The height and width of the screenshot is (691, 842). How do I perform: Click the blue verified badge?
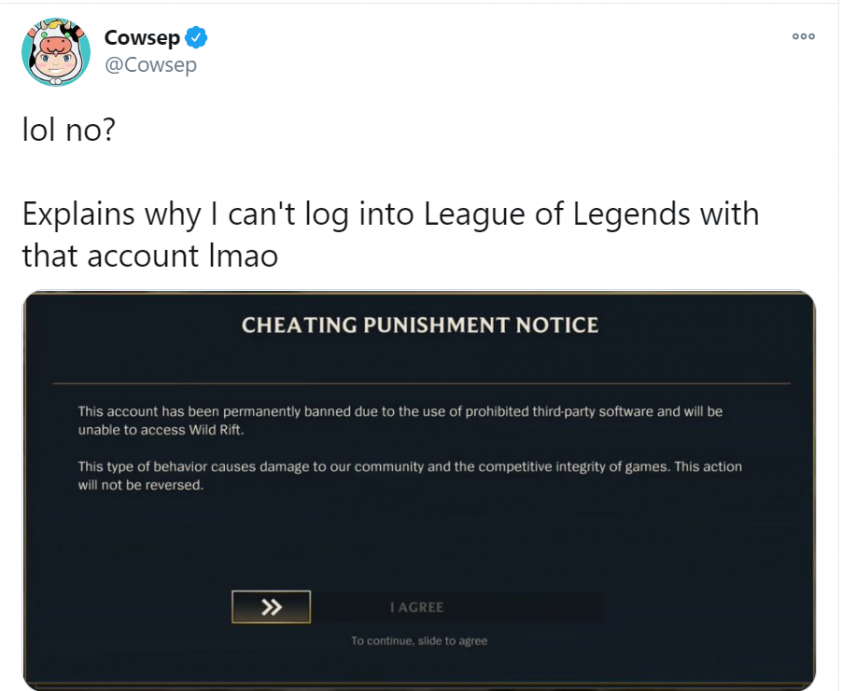[196, 38]
